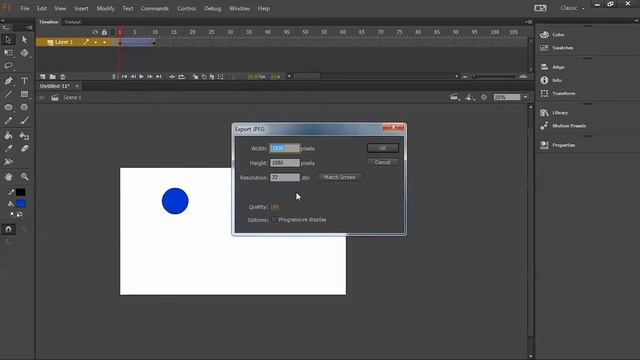Select the Eraser tool
The width and height of the screenshot is (640, 360).
(x=24, y=149)
